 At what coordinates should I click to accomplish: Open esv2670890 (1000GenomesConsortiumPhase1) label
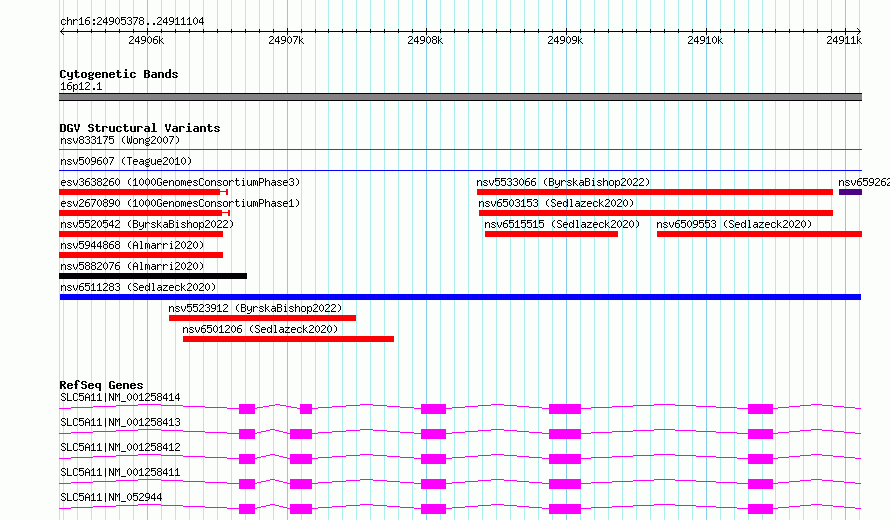tap(180, 203)
